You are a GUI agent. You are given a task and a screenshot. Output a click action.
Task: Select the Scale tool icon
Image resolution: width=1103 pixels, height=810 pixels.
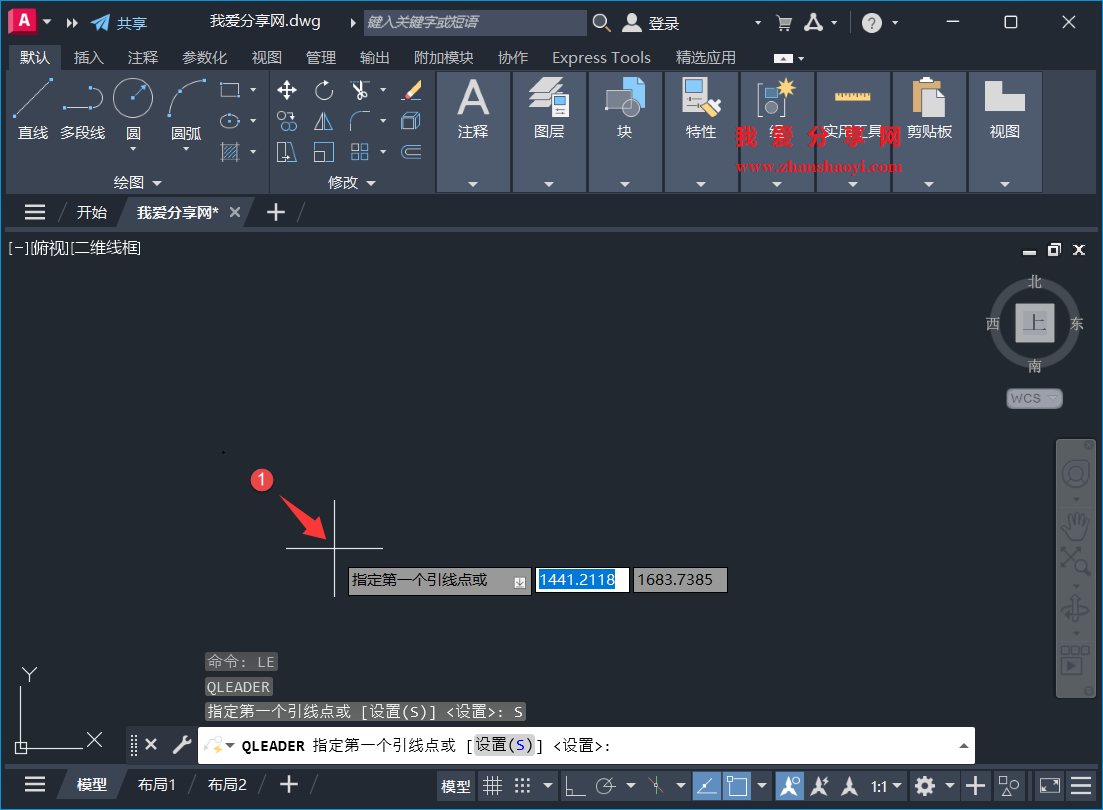324,151
